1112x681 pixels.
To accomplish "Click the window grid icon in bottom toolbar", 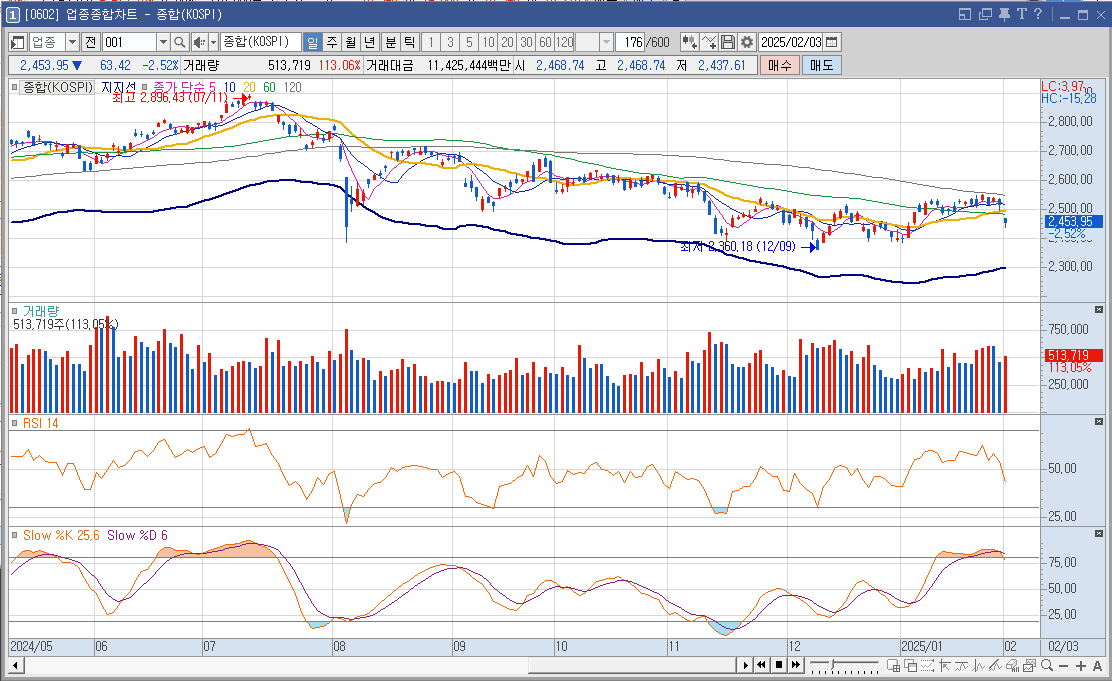I will 894,665.
